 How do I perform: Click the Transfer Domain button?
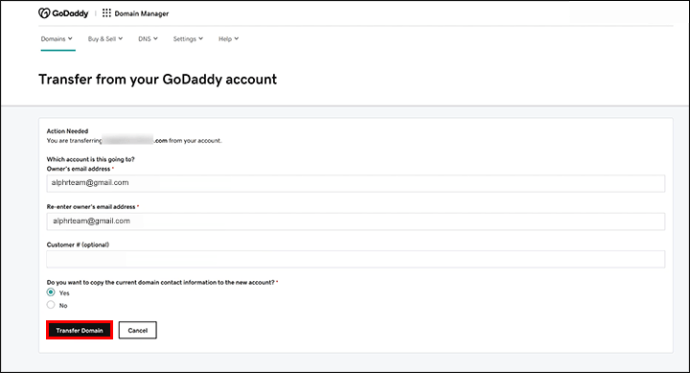(79, 330)
